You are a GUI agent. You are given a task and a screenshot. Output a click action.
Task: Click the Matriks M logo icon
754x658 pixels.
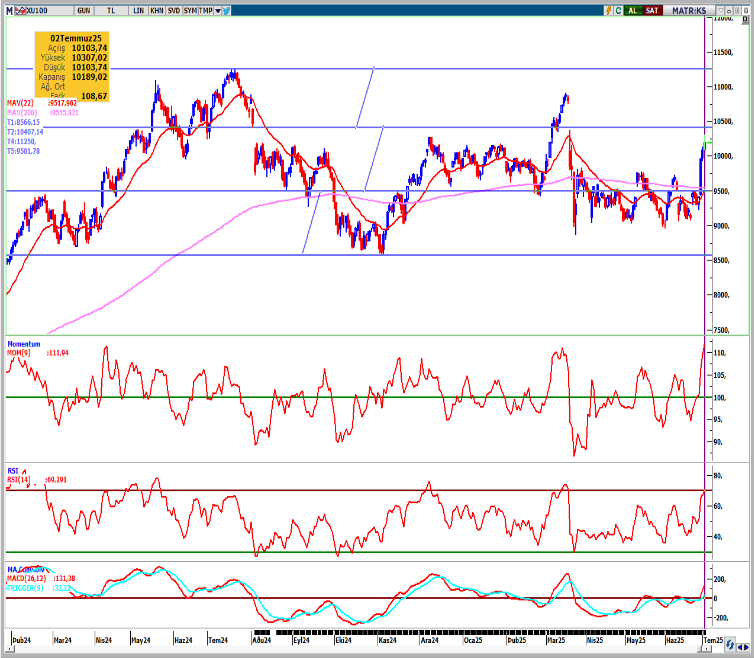(9, 10)
